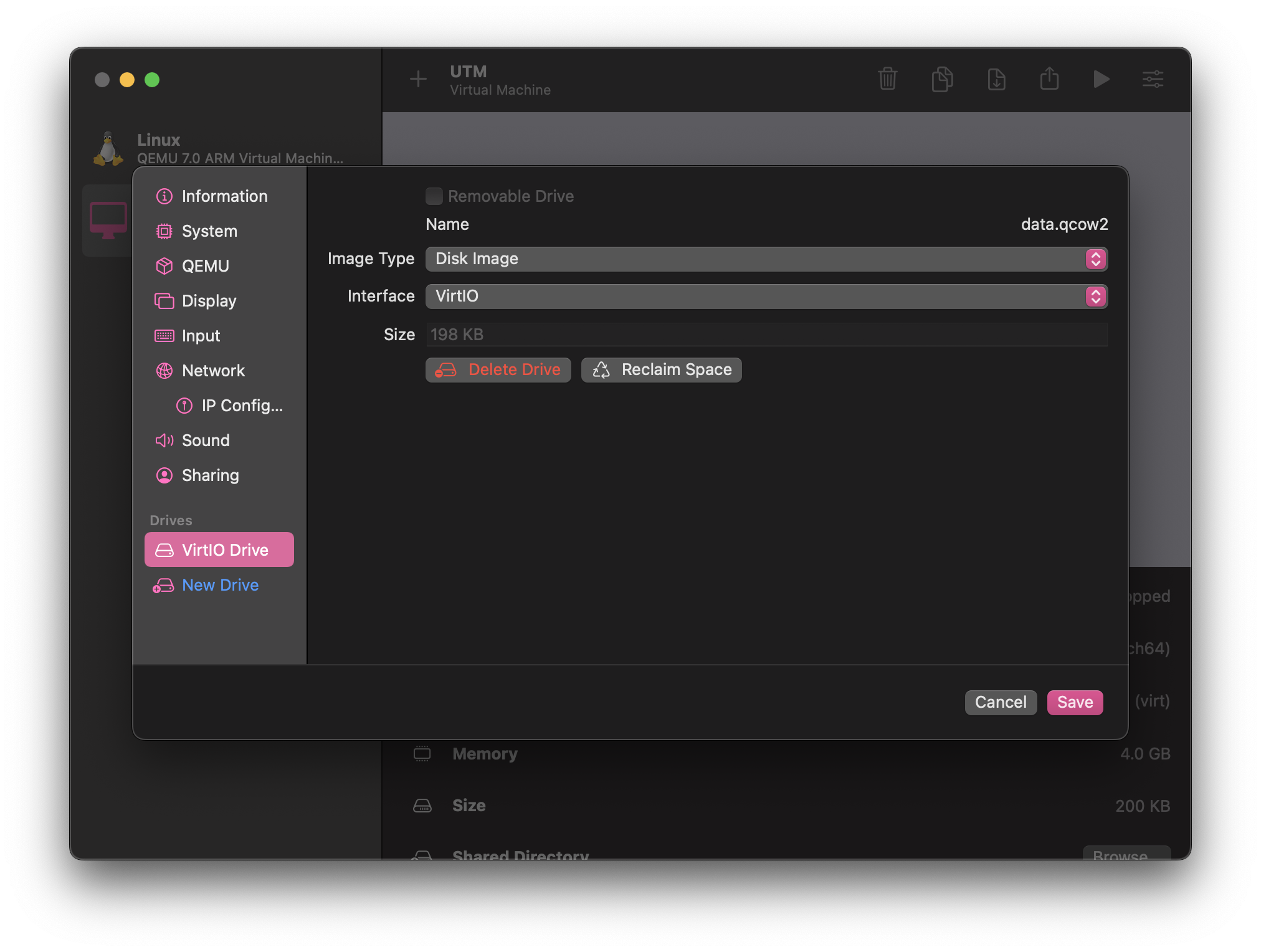Click the move VM document-arrow icon
Image resolution: width=1261 pixels, height=952 pixels.
[x=996, y=79]
